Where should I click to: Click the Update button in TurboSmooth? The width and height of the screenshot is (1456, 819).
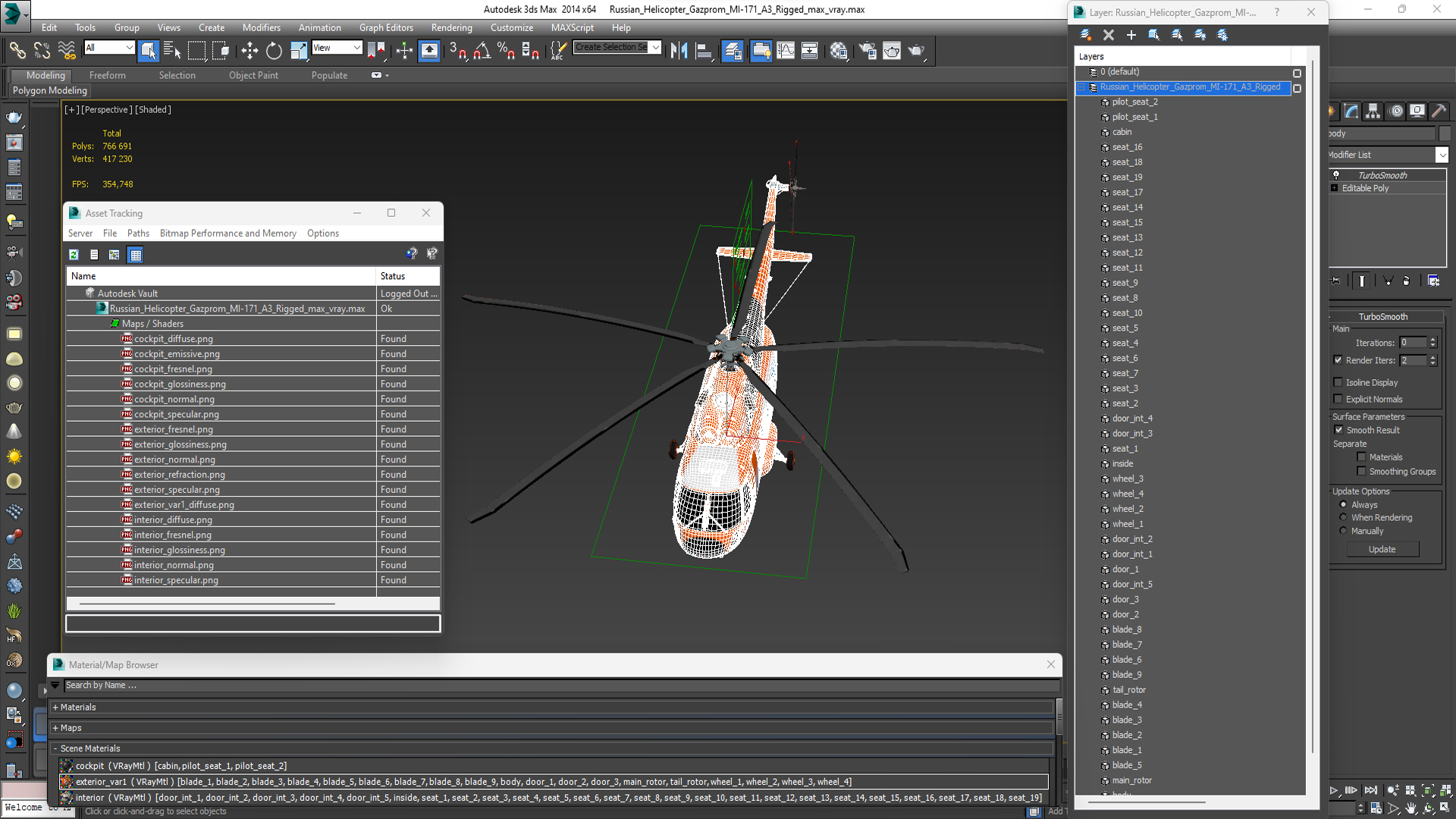1382,549
